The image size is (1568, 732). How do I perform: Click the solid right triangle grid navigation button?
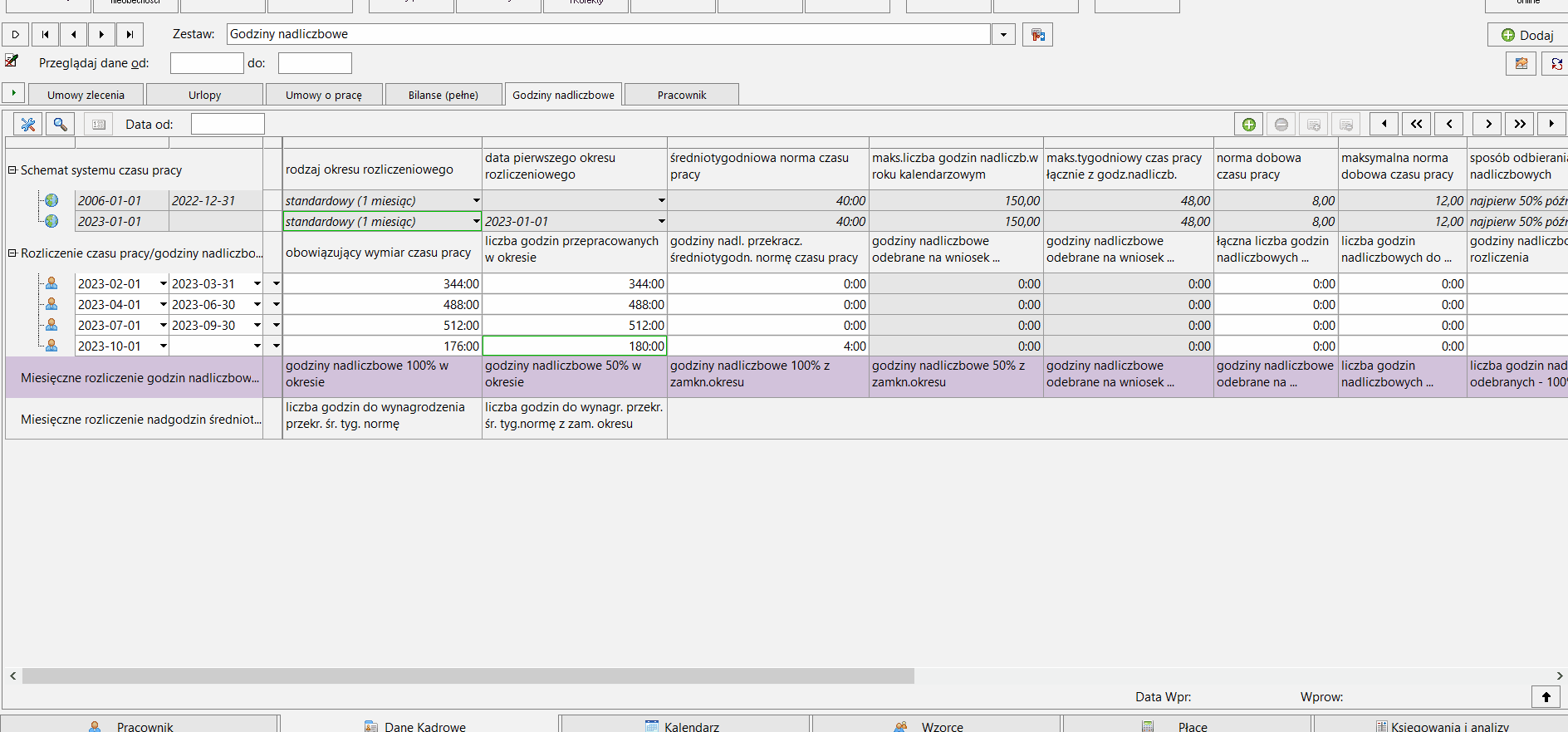pos(1551,124)
